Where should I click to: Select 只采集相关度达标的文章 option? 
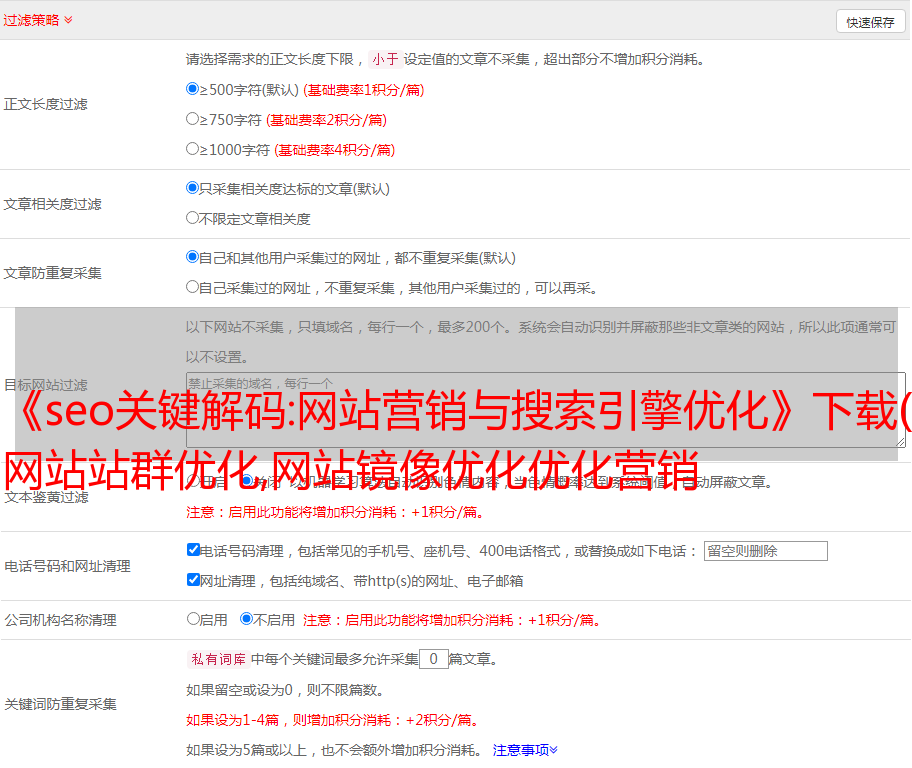(193, 187)
